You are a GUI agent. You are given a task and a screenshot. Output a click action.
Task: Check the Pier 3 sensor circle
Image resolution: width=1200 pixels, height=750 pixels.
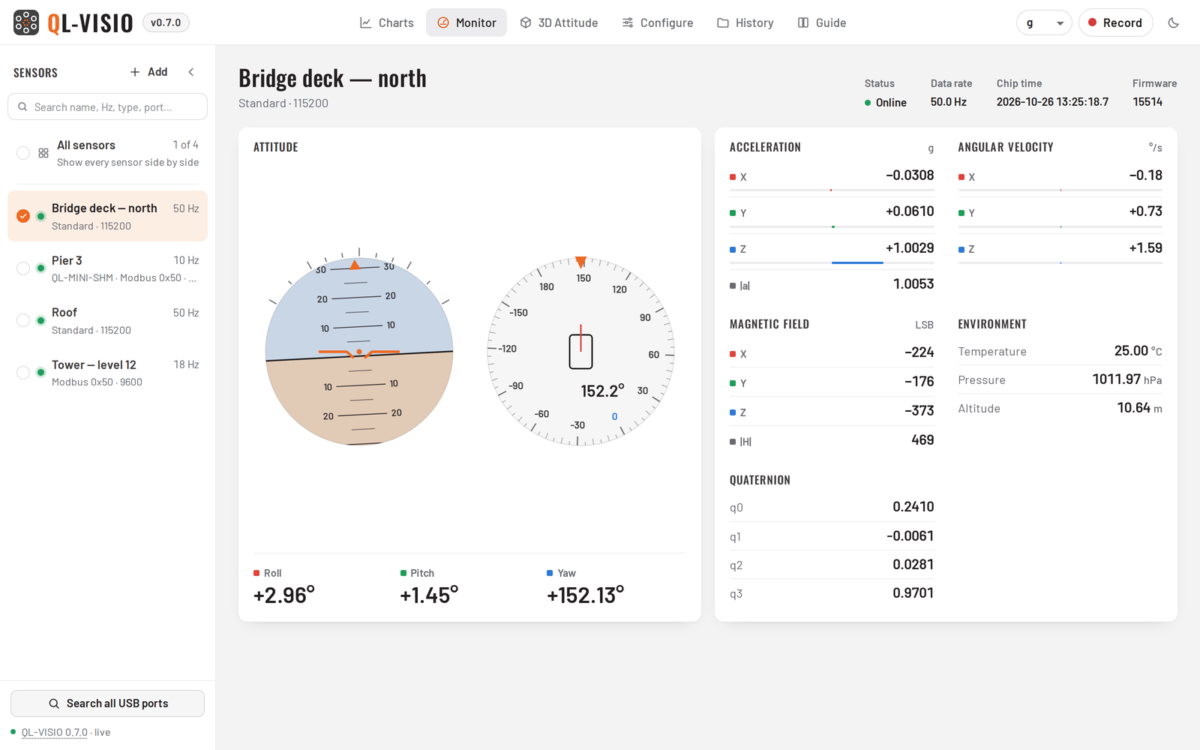(23, 268)
